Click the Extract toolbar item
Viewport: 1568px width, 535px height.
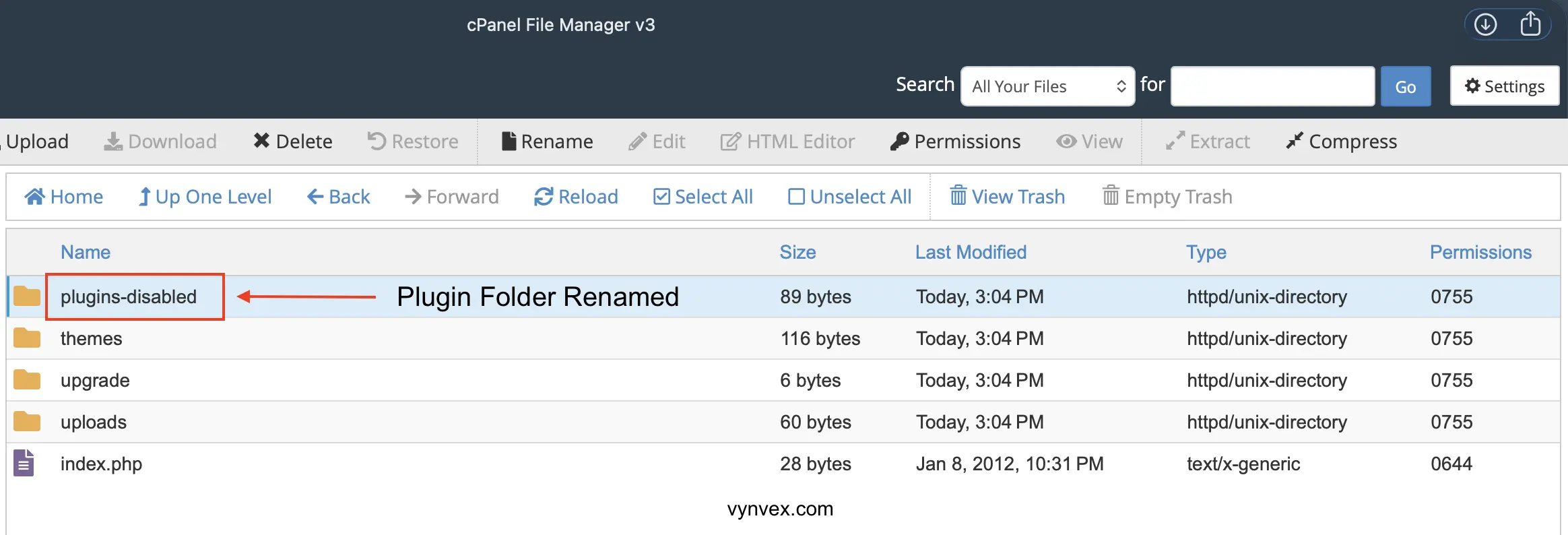(x=1208, y=141)
